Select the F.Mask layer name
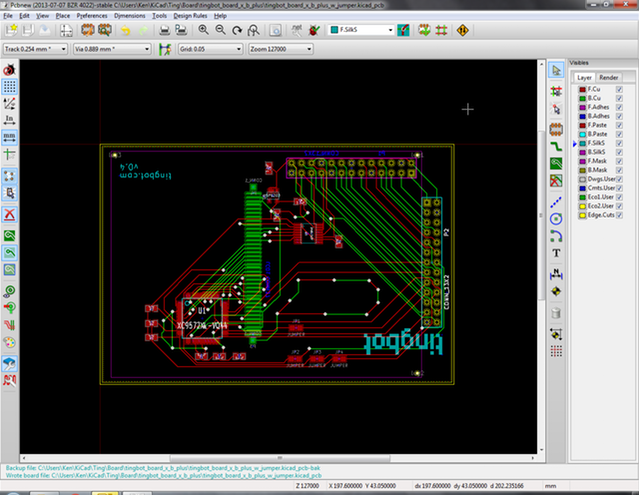This screenshot has height=495, width=639. pyautogui.click(x=597, y=161)
